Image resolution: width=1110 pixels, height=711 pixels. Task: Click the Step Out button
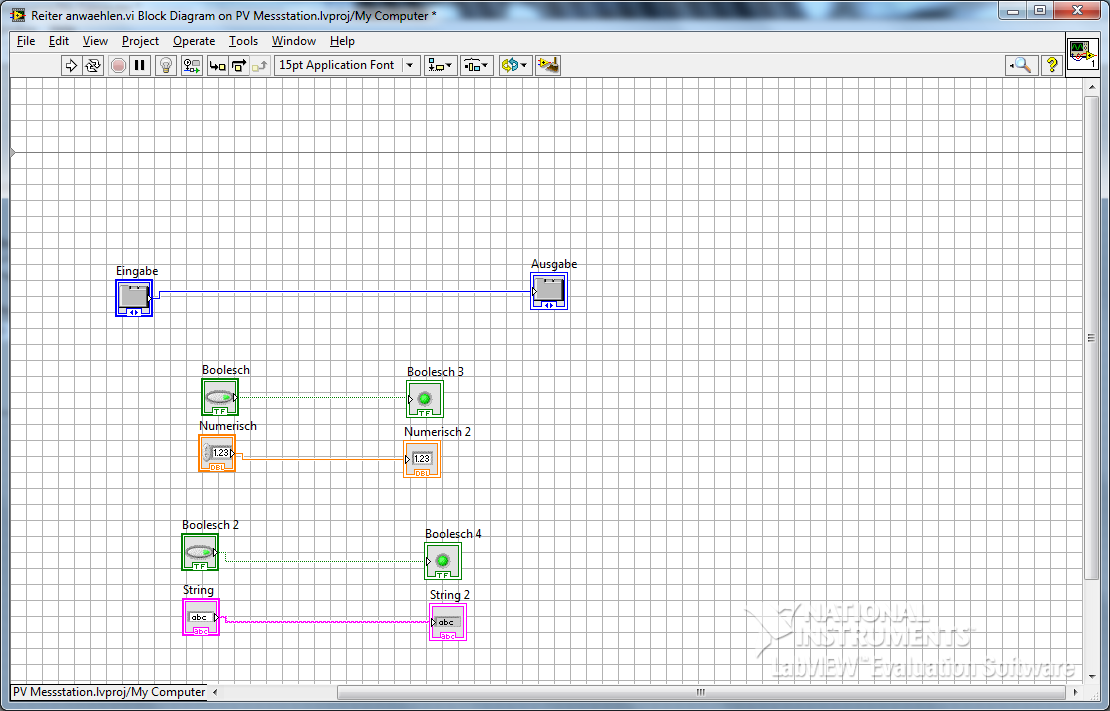260,66
